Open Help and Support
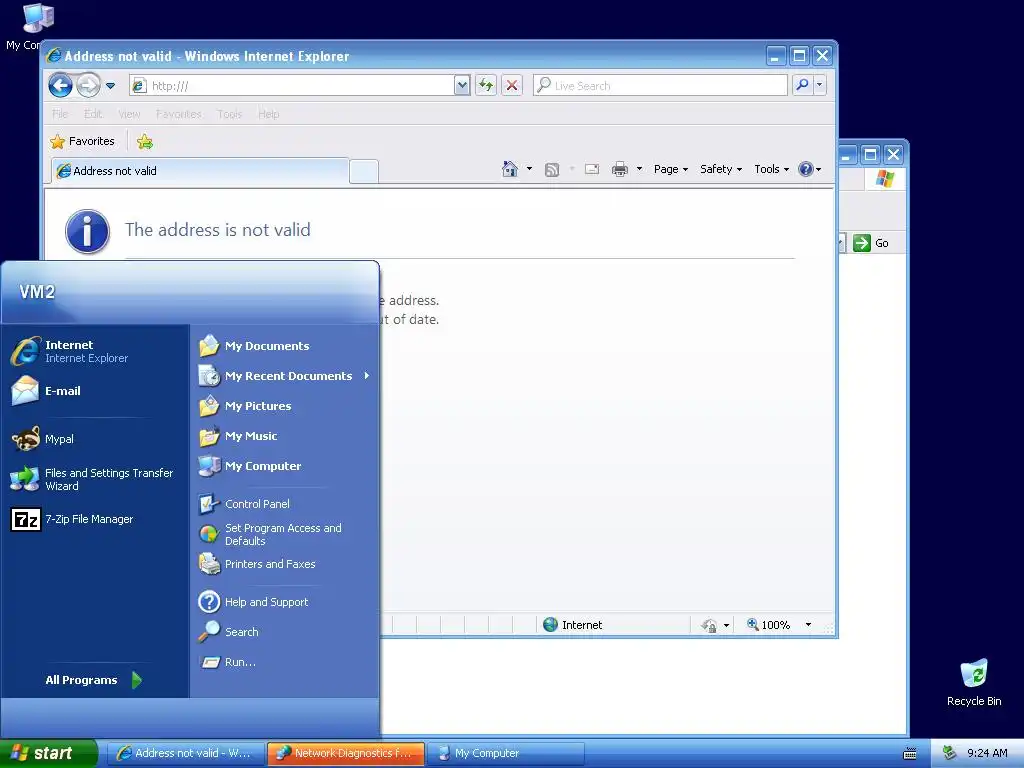The width and height of the screenshot is (1024, 768). pyautogui.click(x=284, y=601)
